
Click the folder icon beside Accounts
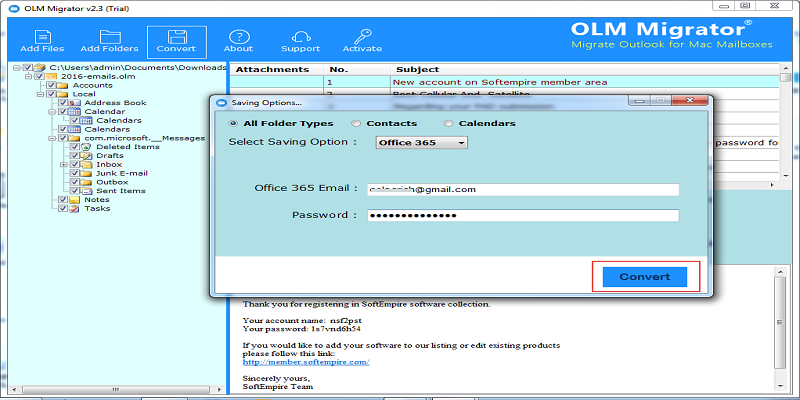click(63, 85)
